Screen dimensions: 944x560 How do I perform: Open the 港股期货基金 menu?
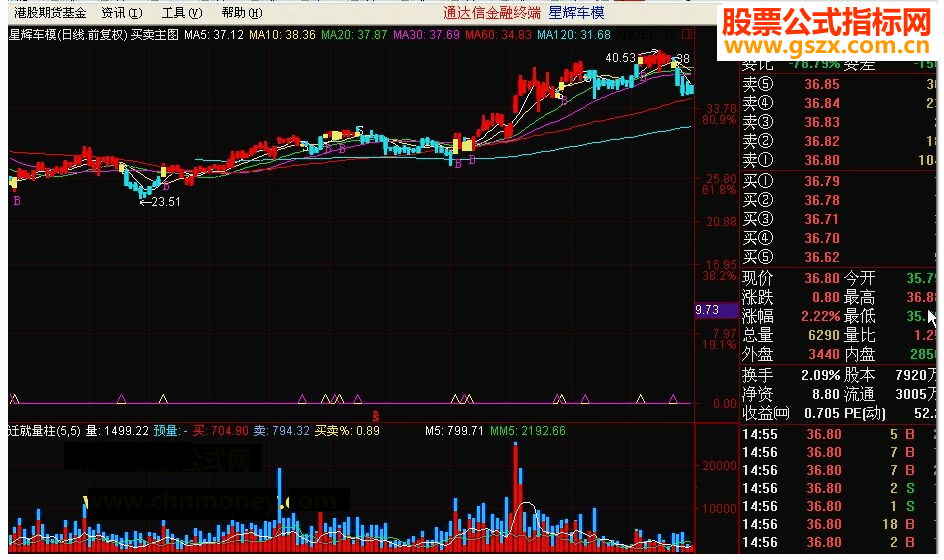[50, 13]
